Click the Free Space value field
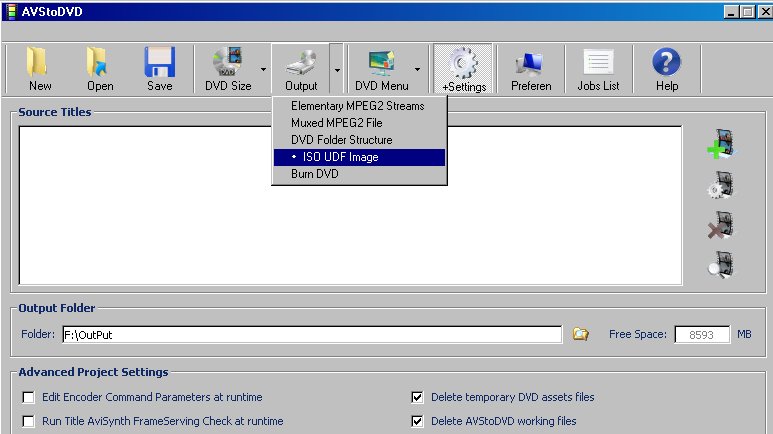The width and height of the screenshot is (773, 434). pos(702,334)
